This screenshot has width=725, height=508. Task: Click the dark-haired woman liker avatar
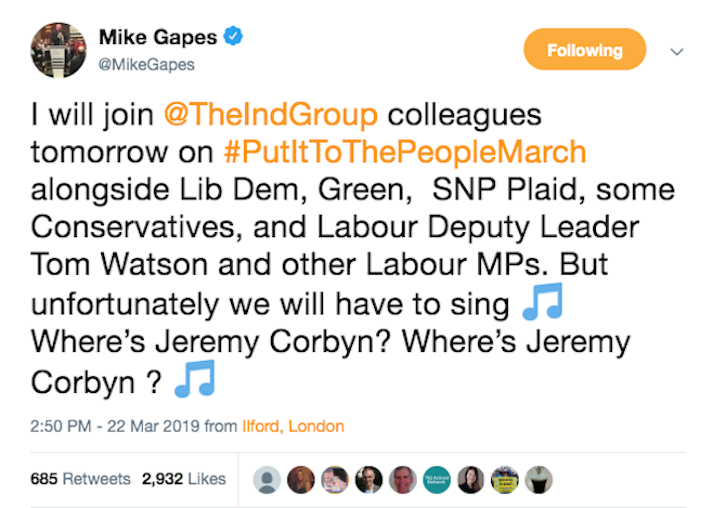point(470,480)
